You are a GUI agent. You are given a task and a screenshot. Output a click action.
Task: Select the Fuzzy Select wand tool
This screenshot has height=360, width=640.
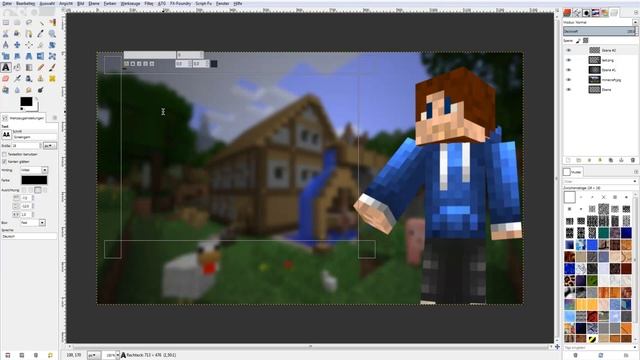(x=41, y=22)
